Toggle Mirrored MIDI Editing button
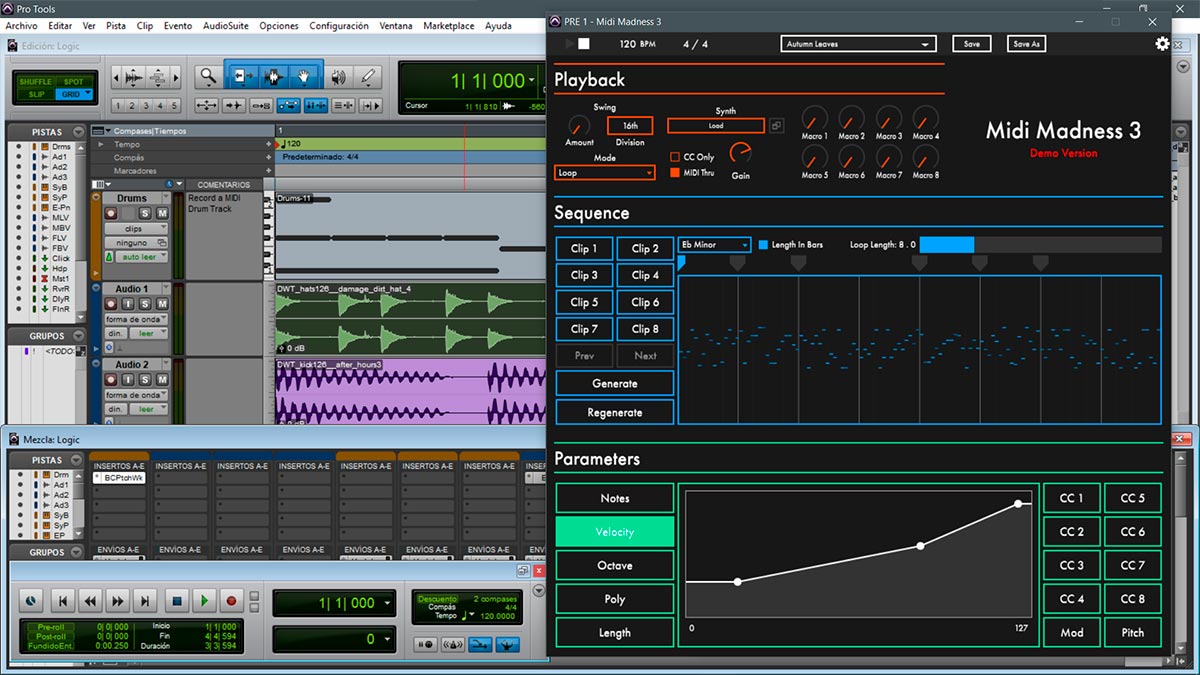Image resolution: width=1200 pixels, height=675 pixels. [261, 105]
